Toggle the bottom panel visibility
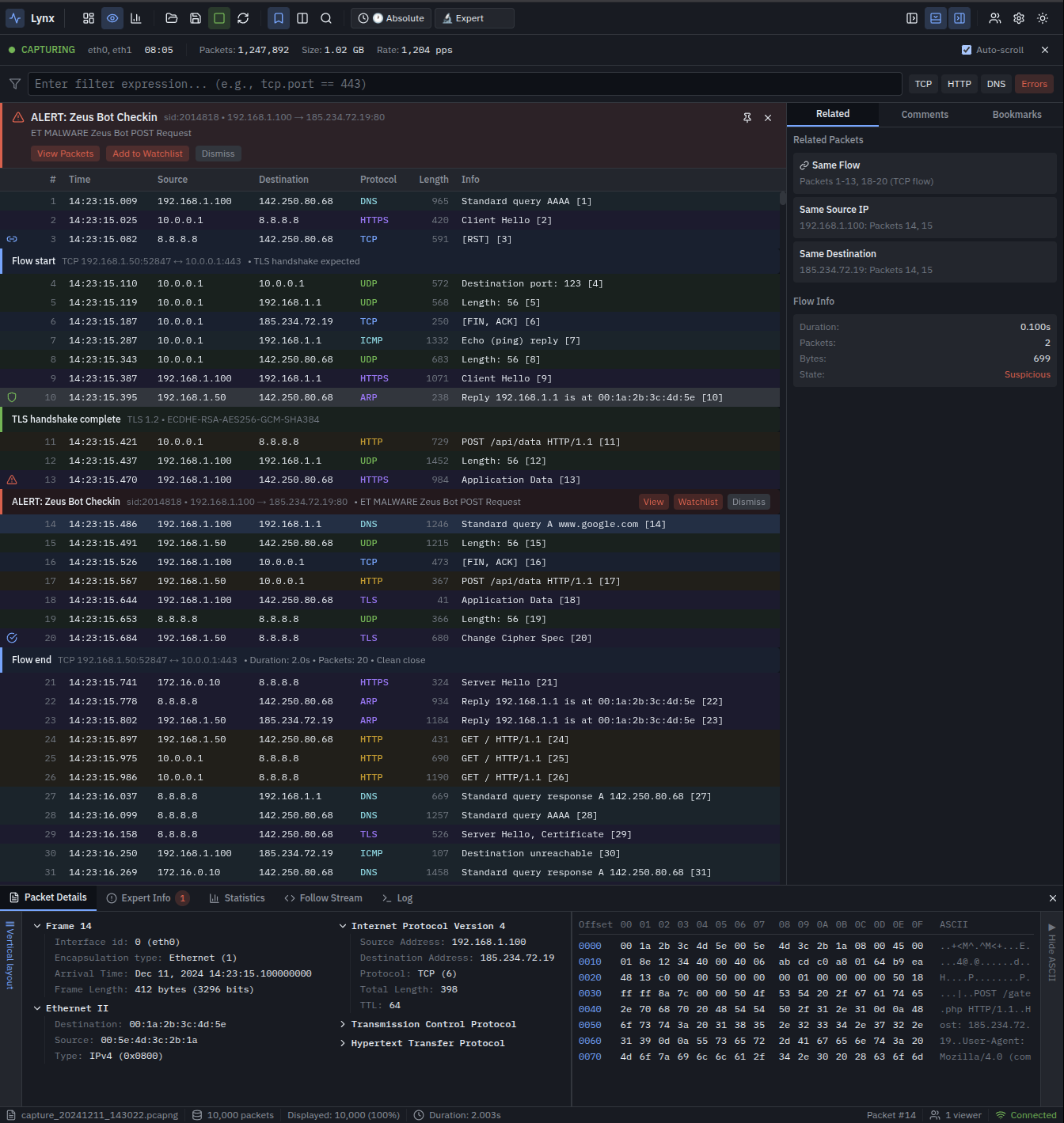 935,17
